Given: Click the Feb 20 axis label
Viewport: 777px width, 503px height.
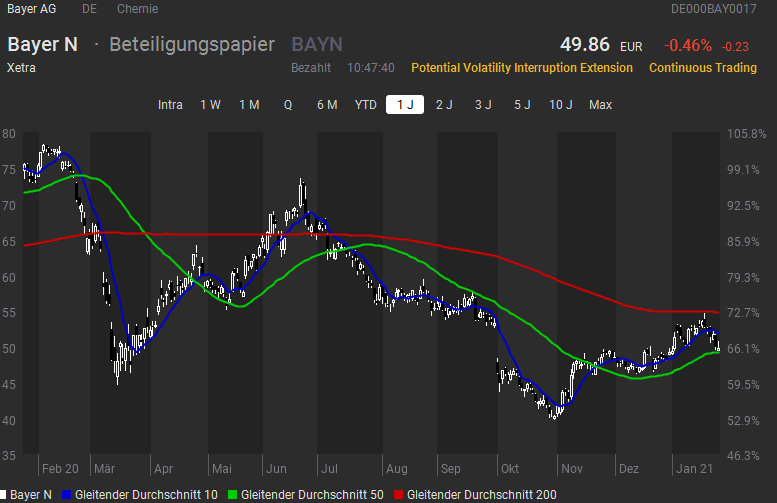Looking at the screenshot, I should click(x=60, y=469).
